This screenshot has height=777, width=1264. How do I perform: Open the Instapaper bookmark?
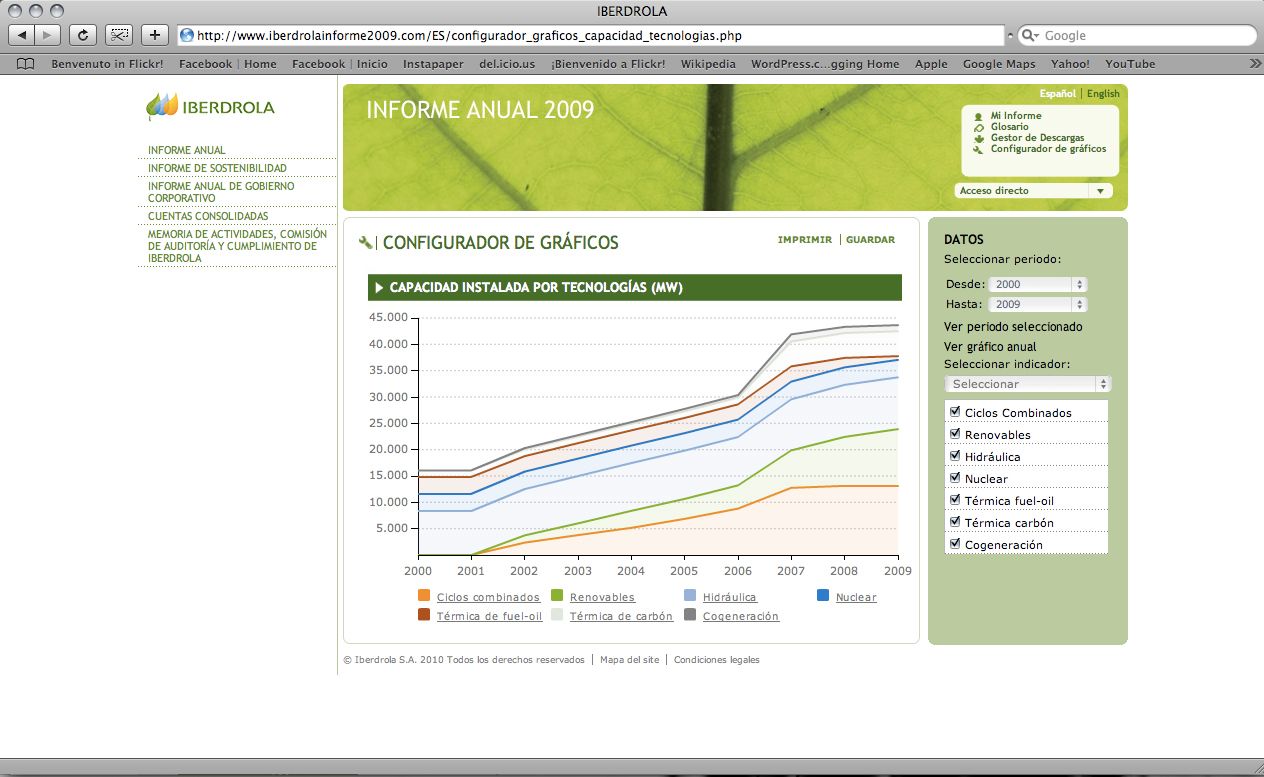click(433, 64)
